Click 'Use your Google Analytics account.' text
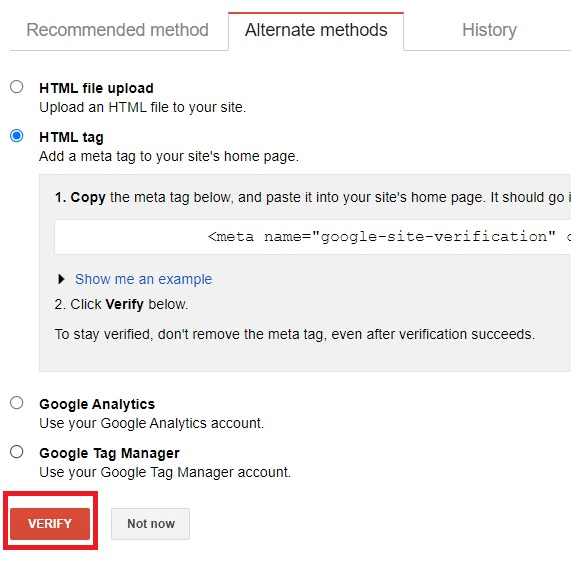This screenshot has width=571, height=563. pos(151,424)
